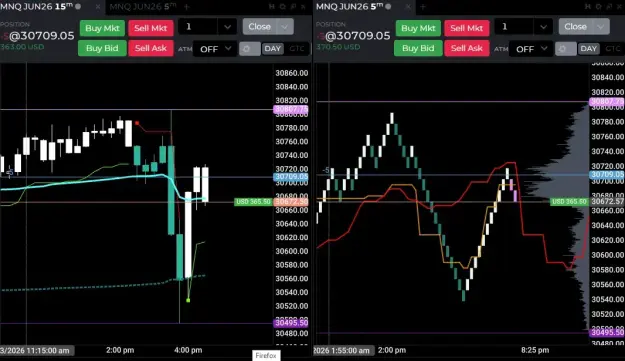Image resolution: width=625 pixels, height=361 pixels.
Task: Click the Close position button in the right 5m panel
Action: click(576, 27)
